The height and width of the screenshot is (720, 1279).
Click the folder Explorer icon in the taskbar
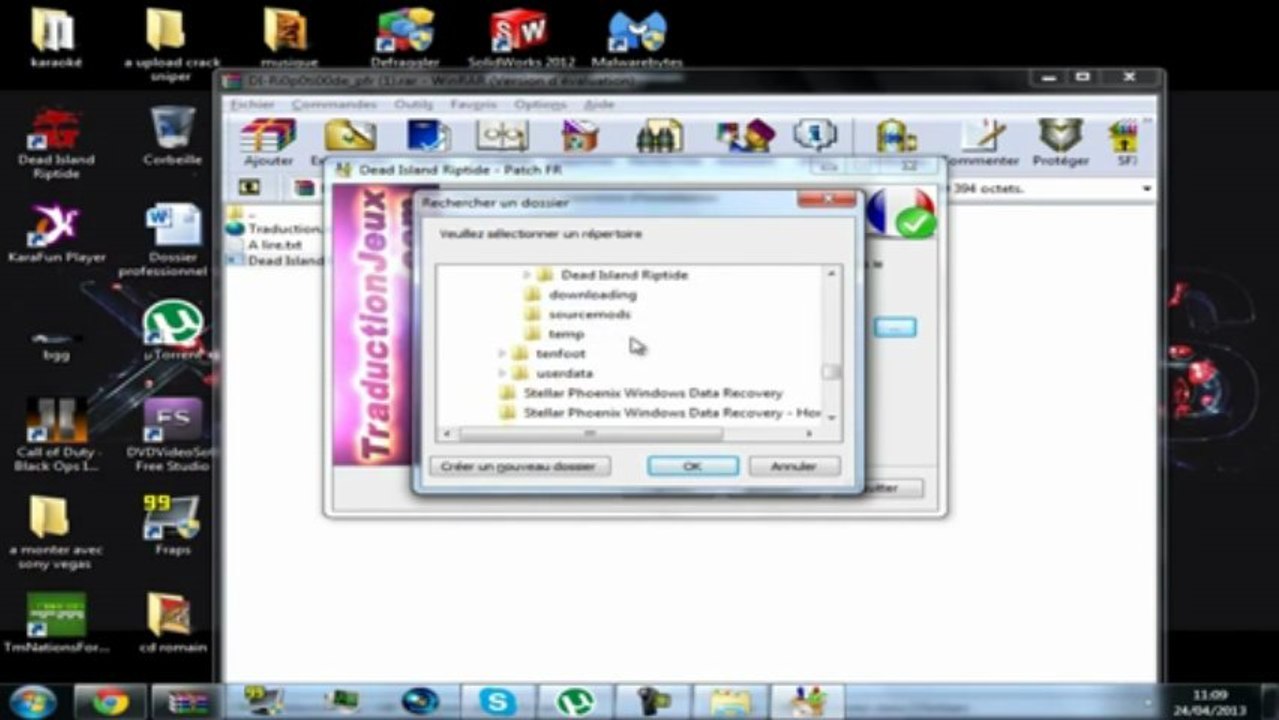click(730, 702)
